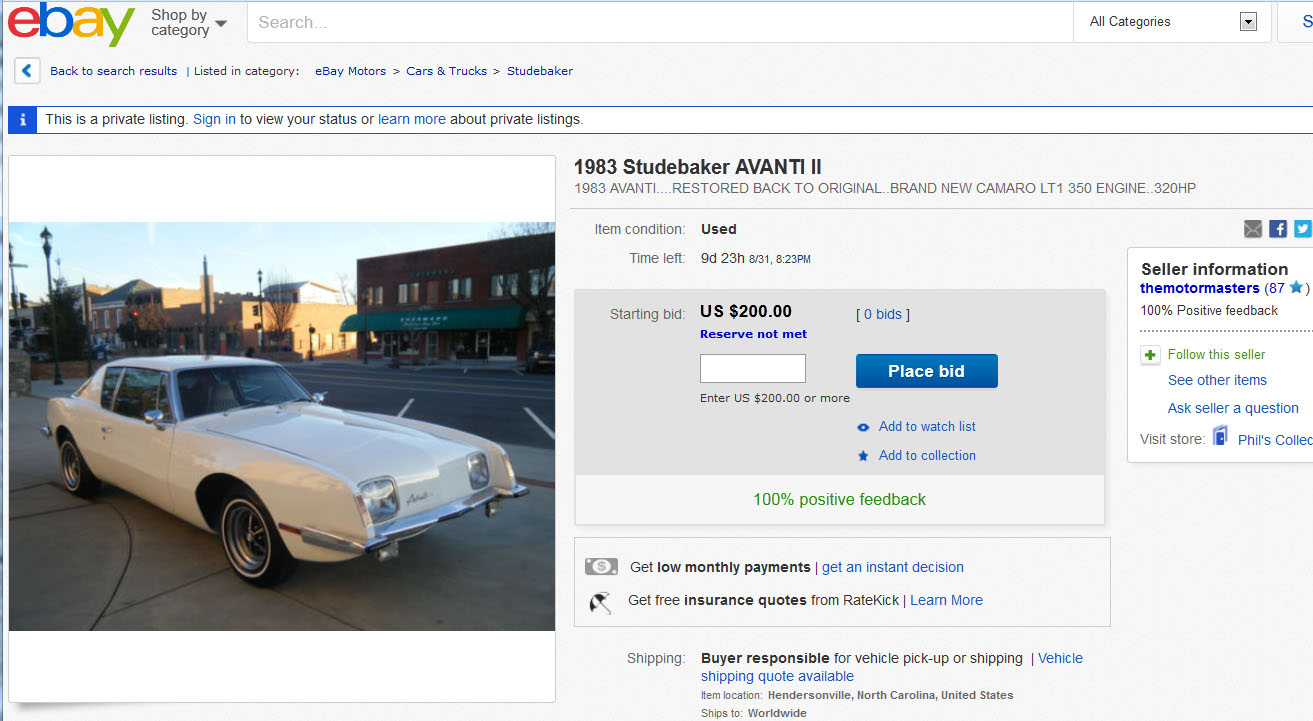Click the eBay logo
Image resolution: width=1313 pixels, height=721 pixels.
(71, 23)
